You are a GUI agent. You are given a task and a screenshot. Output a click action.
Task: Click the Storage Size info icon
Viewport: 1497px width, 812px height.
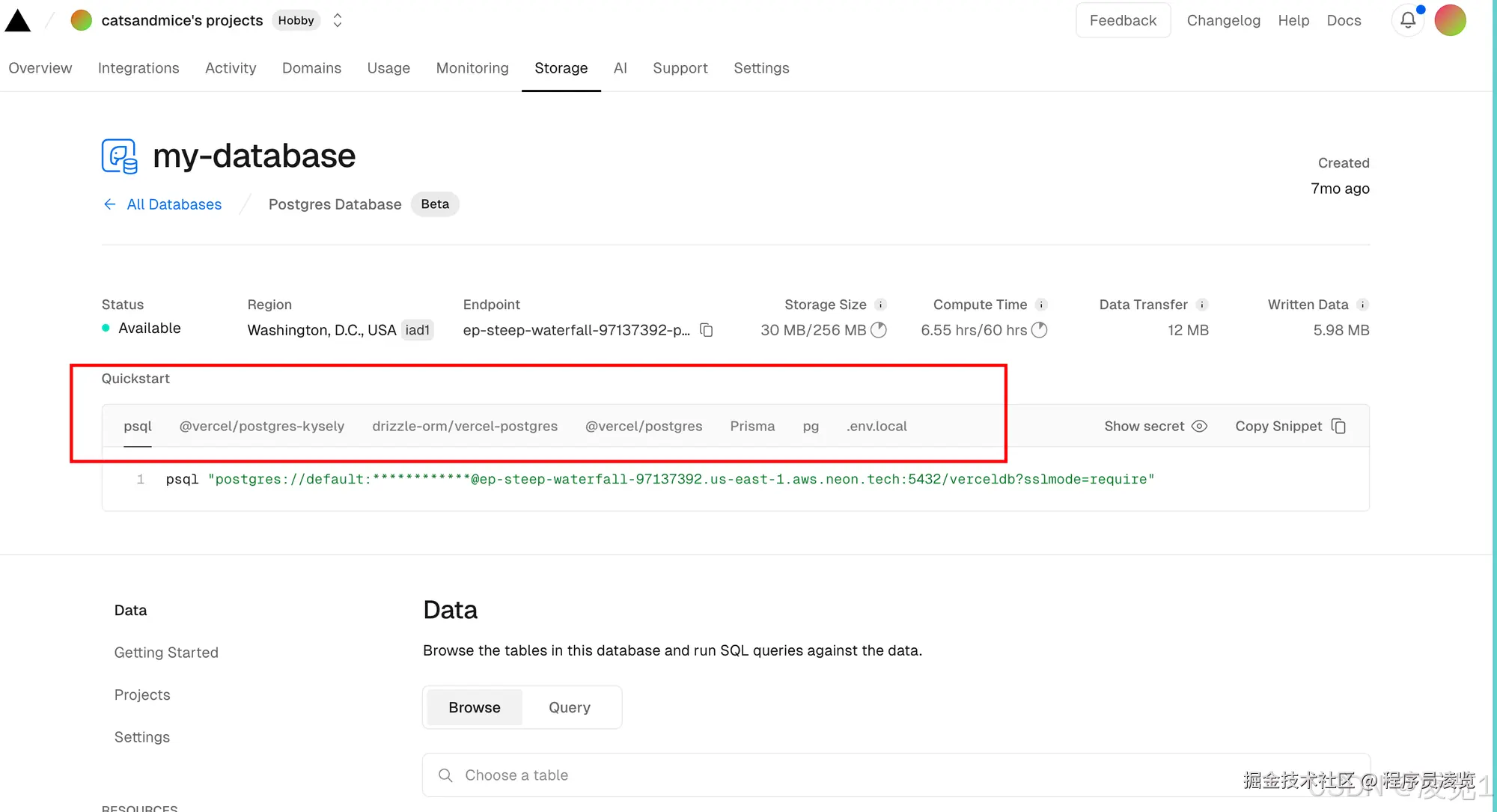(x=880, y=305)
